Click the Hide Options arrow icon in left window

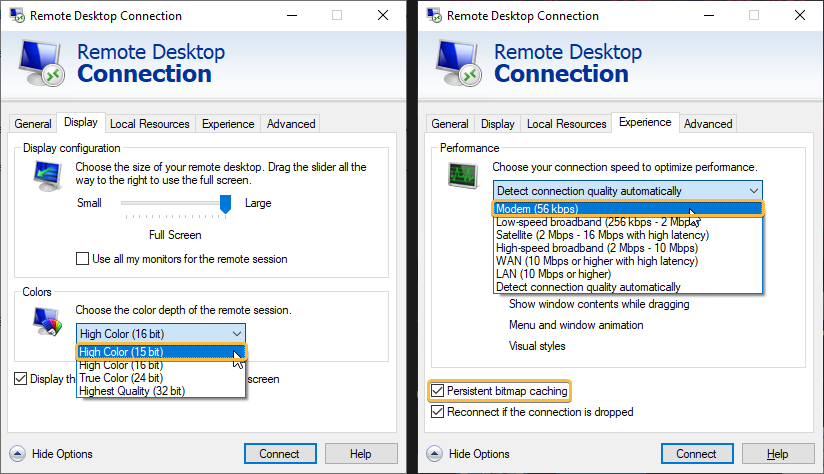[x=17, y=454]
